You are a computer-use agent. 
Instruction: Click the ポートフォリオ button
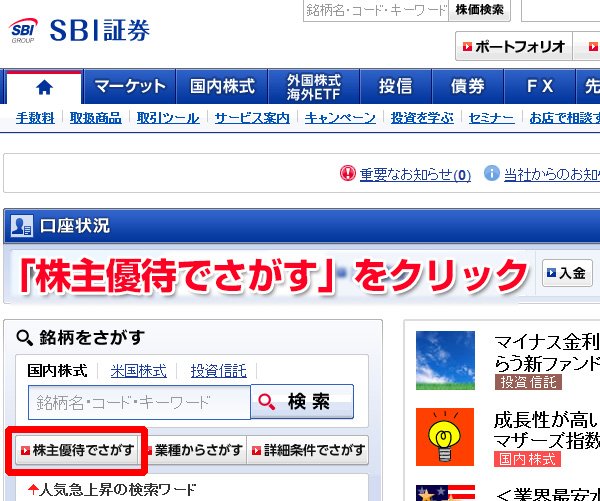[x=514, y=46]
